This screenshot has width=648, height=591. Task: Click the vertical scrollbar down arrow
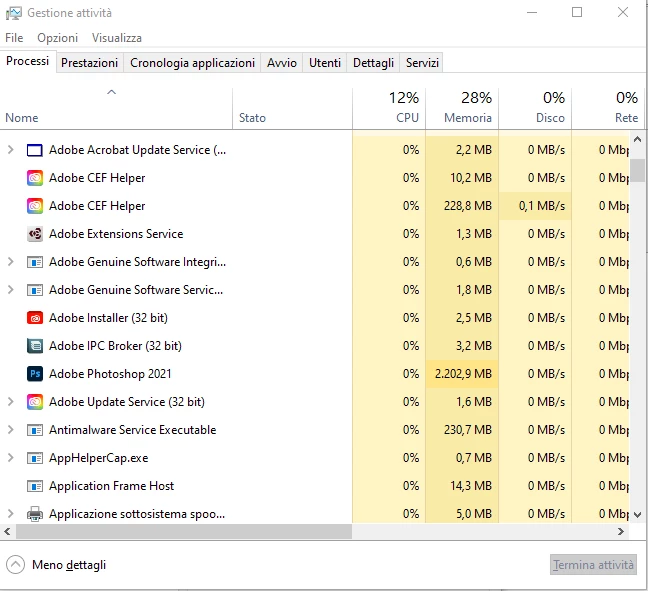[x=637, y=515]
